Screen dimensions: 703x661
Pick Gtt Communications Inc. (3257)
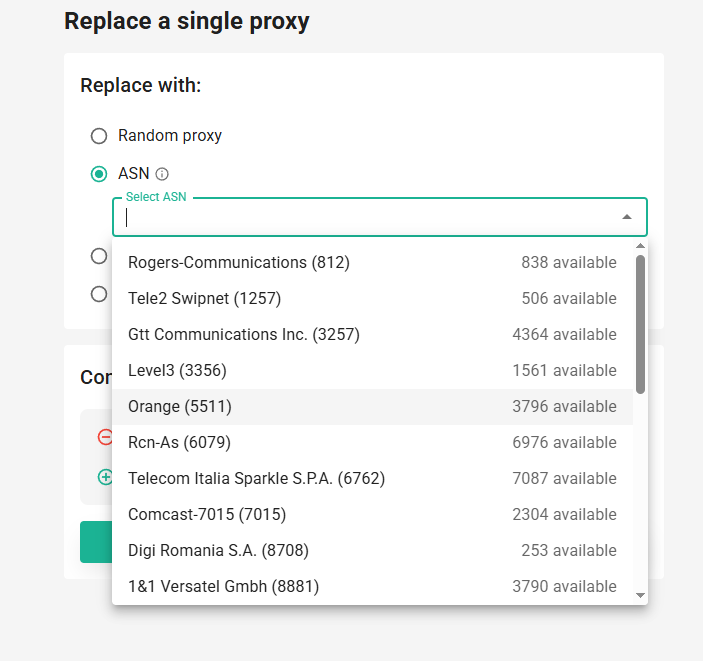(x=373, y=335)
